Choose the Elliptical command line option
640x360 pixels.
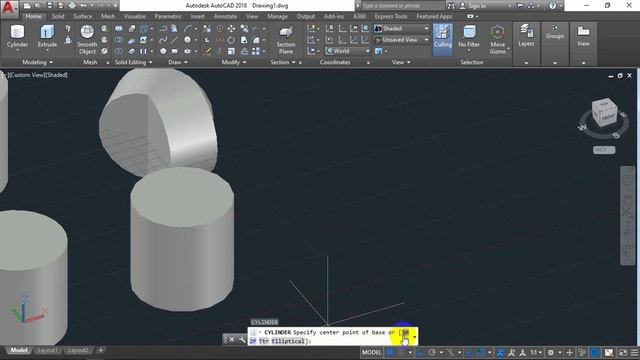pyautogui.click(x=288, y=341)
